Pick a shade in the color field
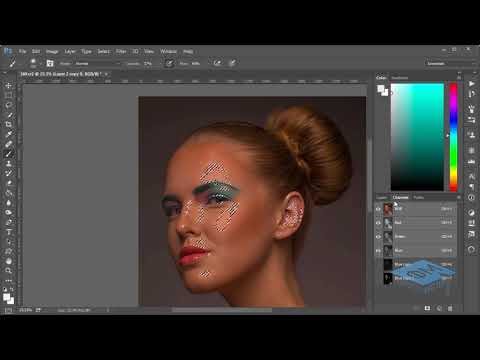This screenshot has height=360, width=480. pos(417,137)
